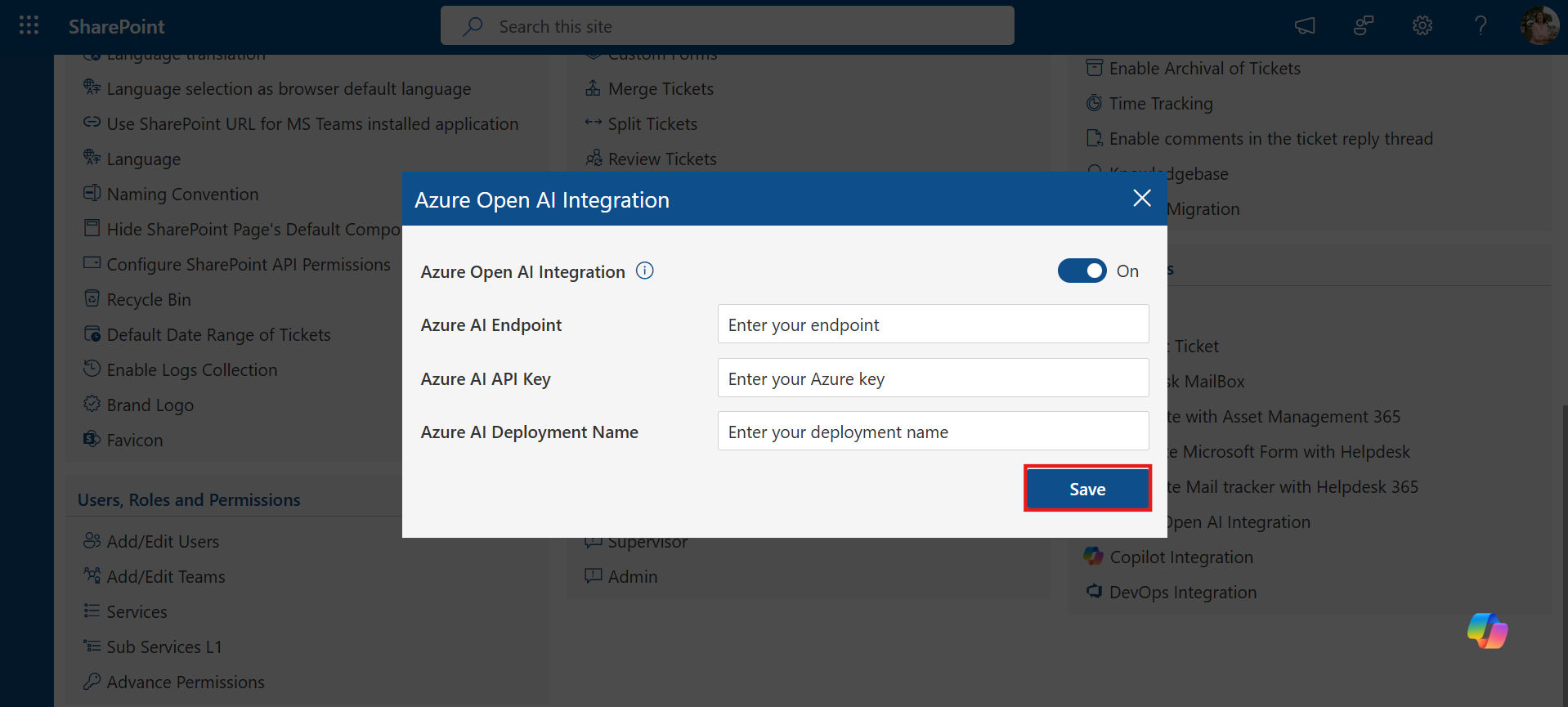Click the Naming Convention icon
The width and height of the screenshot is (1568, 707).
click(92, 193)
